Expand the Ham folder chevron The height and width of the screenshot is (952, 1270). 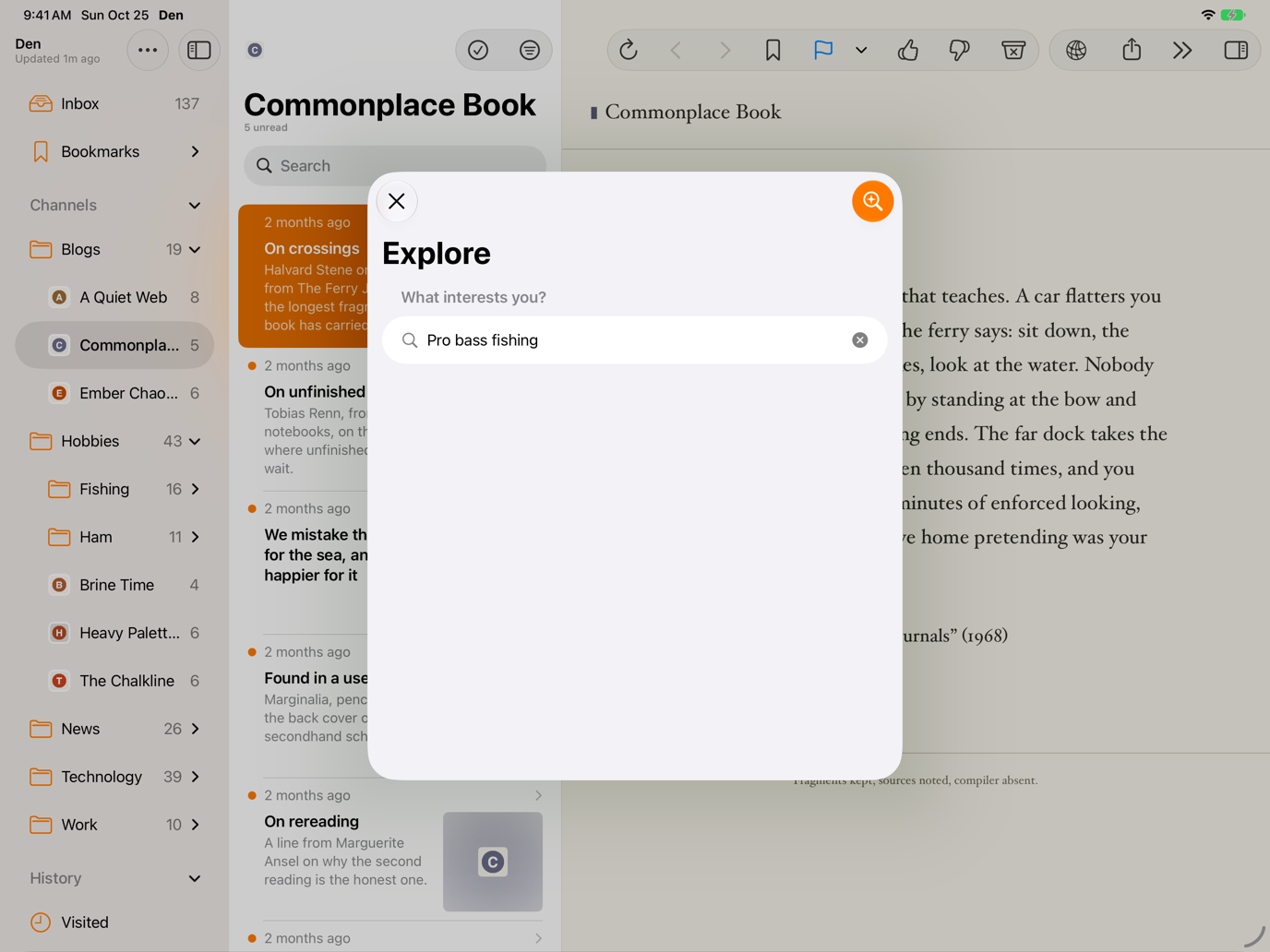coord(195,537)
